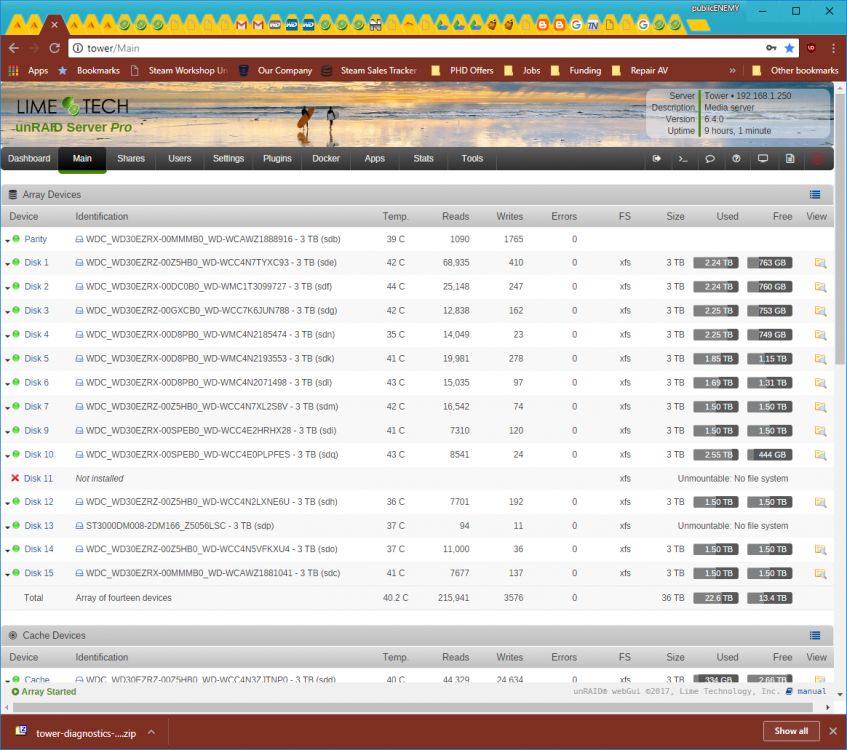Expand the Disk 15 dropdown arrow

(8, 574)
